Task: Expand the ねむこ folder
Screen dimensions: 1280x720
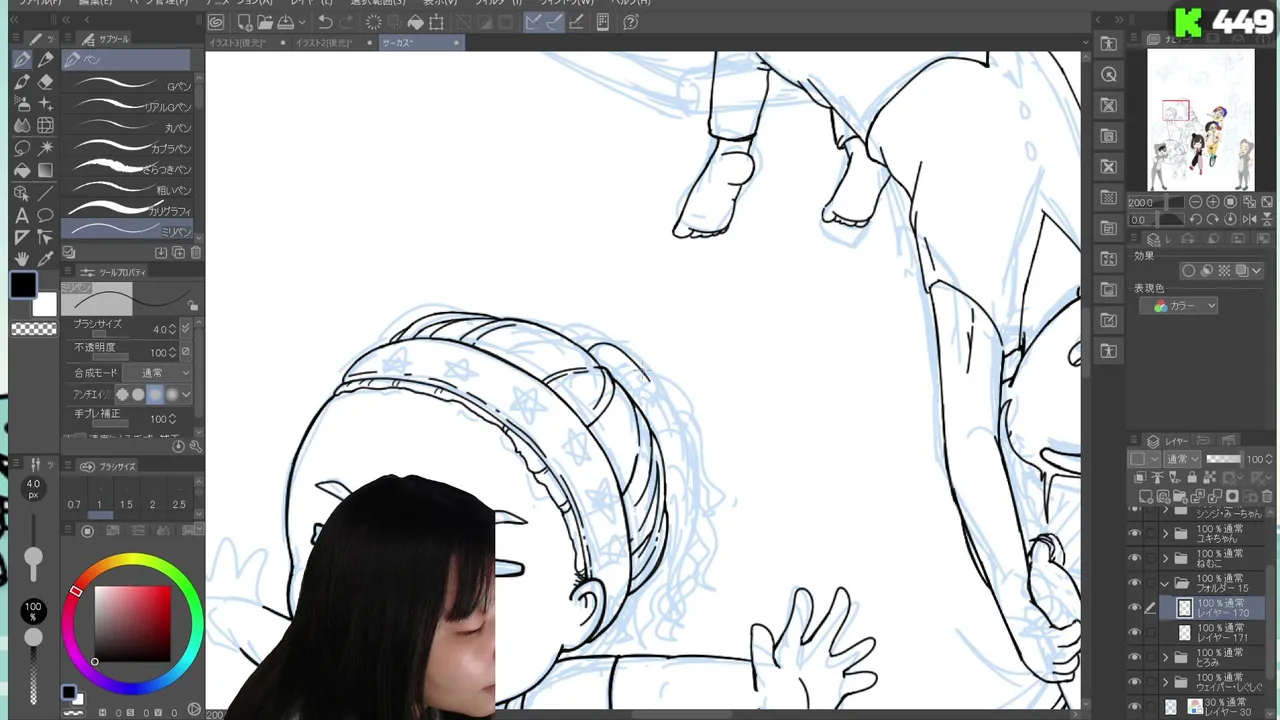Action: pos(1165,558)
